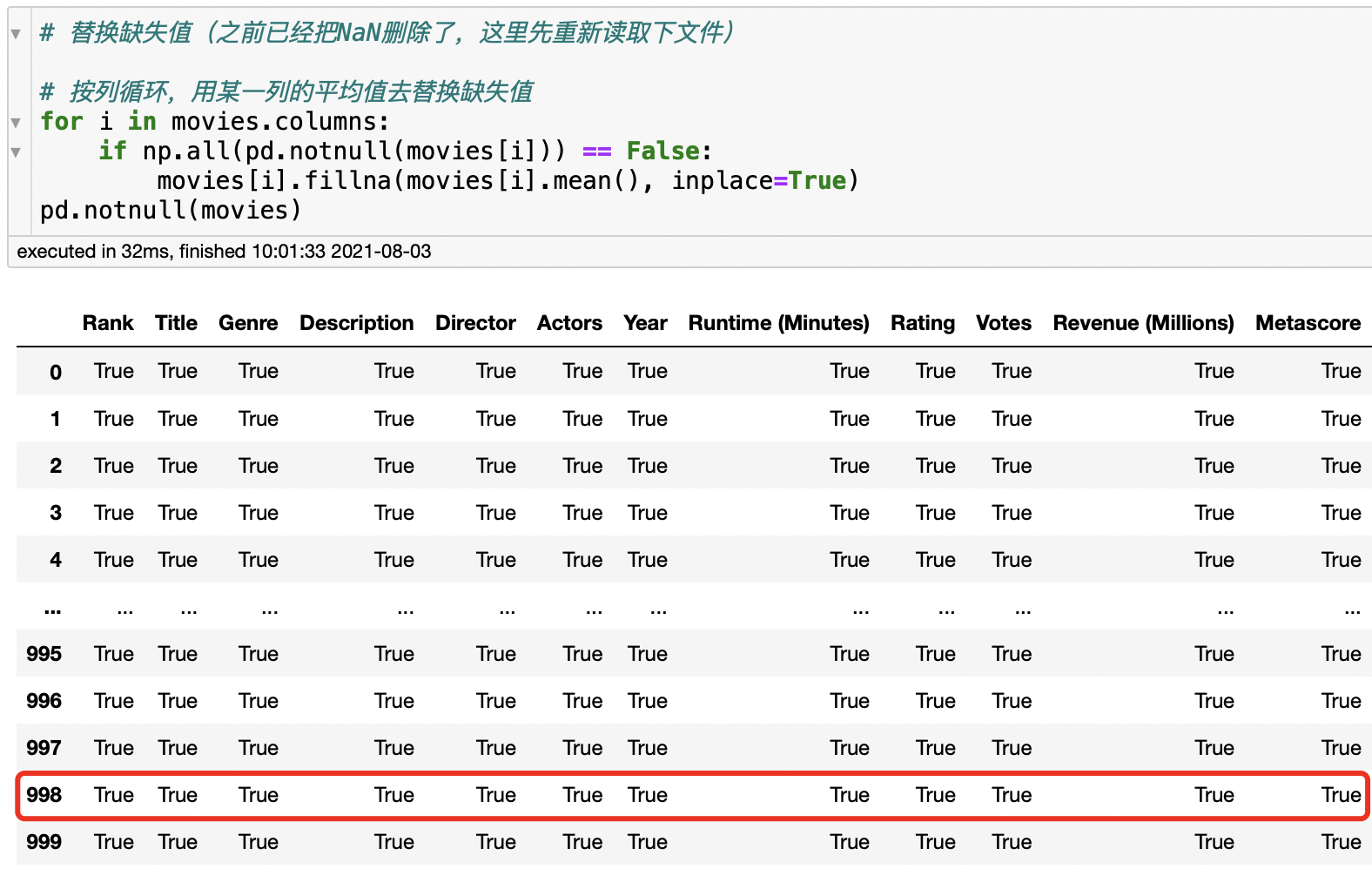This screenshot has height=869, width=1372.
Task: Click the Rank value in row 0
Action: (x=114, y=371)
